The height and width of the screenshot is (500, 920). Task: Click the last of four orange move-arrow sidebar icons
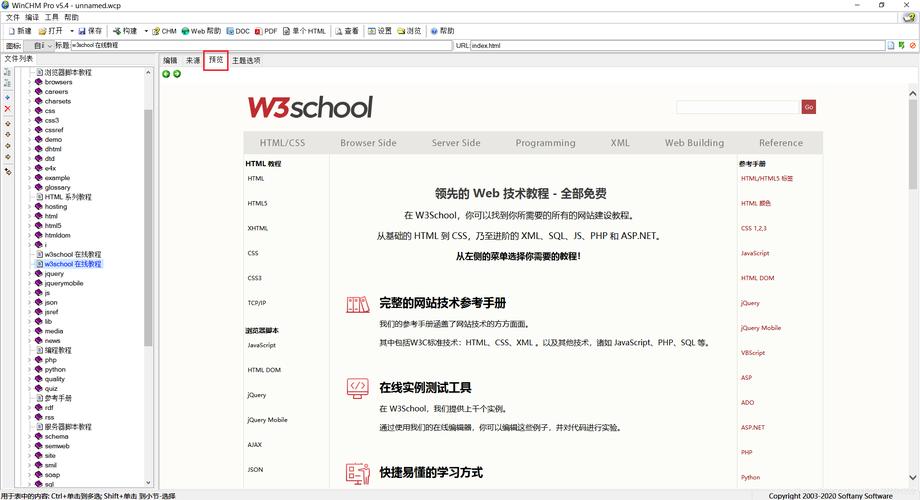click(8, 157)
